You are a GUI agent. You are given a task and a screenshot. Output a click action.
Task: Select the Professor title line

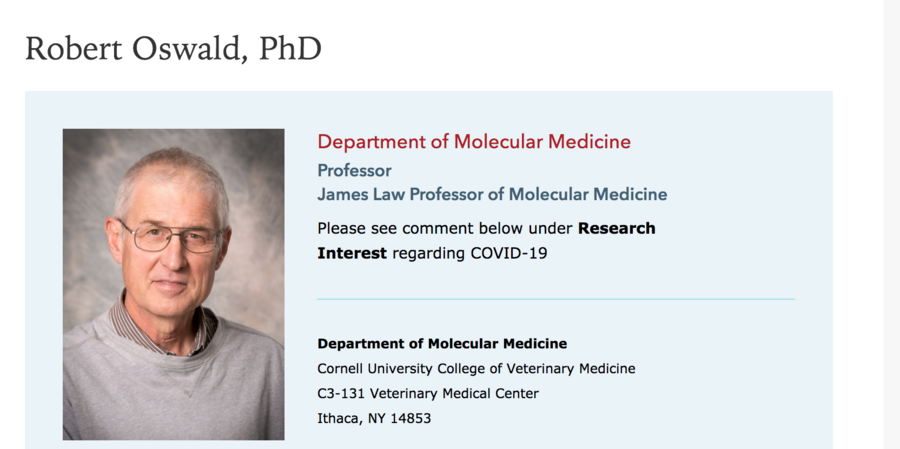point(355,171)
